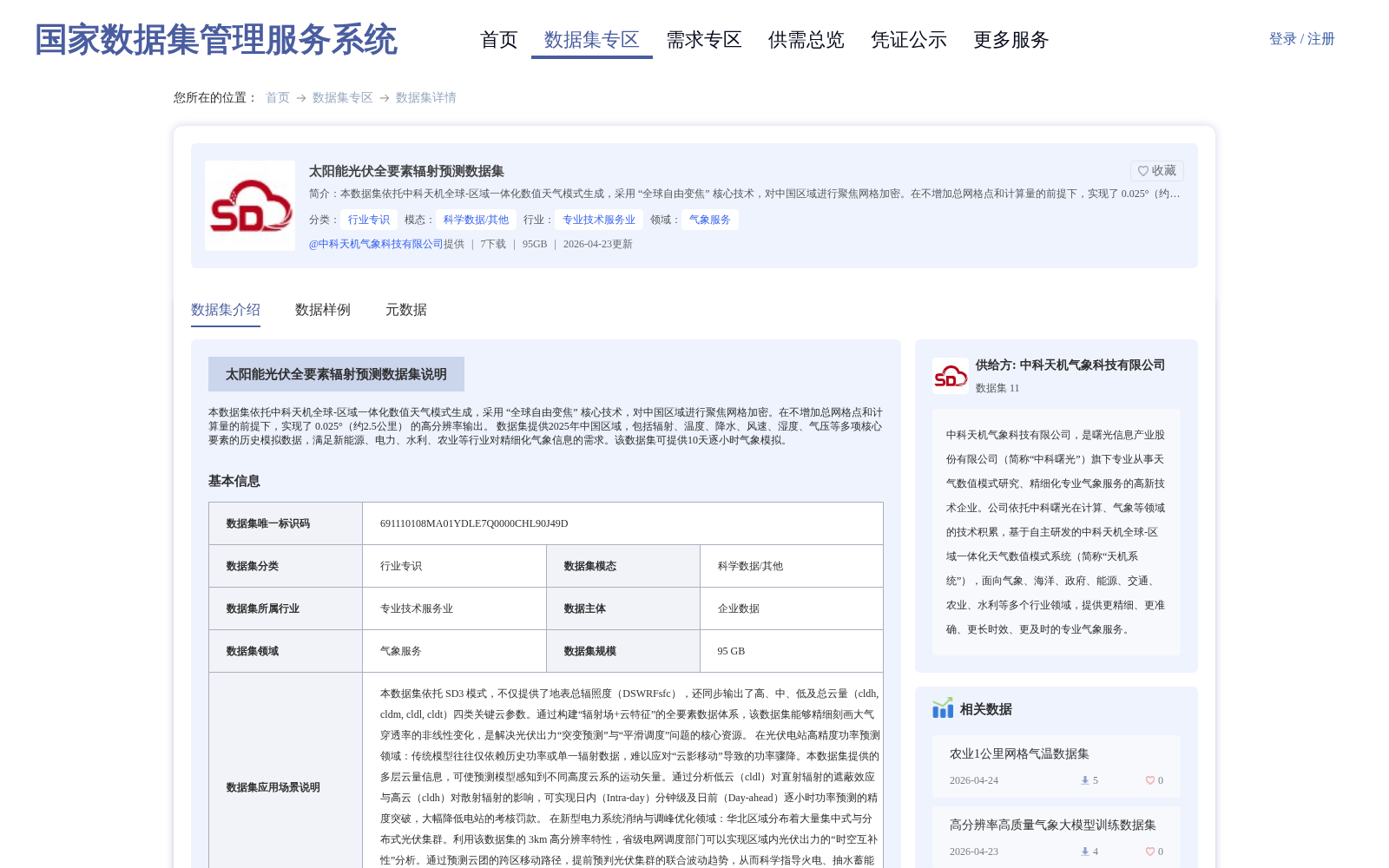Viewport: 1389px width, 868px height.
Task: Click the 数据集所属行业 table label
Action: (263, 608)
